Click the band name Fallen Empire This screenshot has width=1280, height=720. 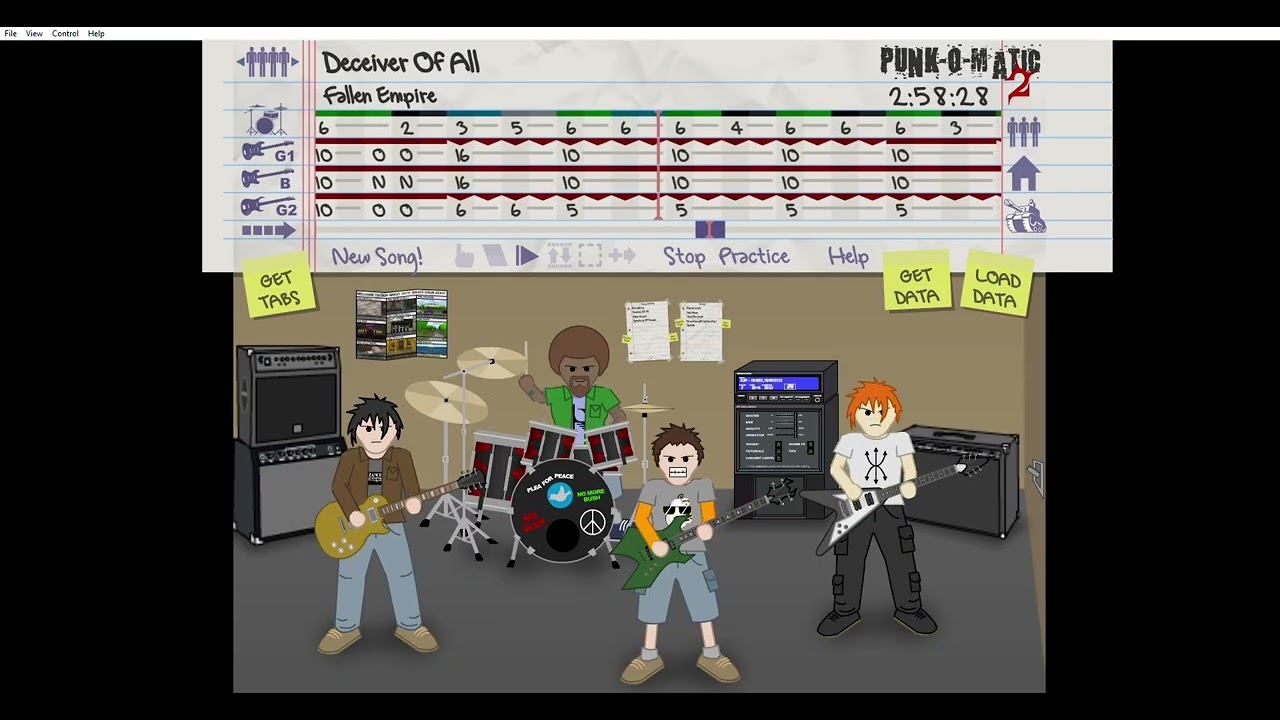coord(379,96)
